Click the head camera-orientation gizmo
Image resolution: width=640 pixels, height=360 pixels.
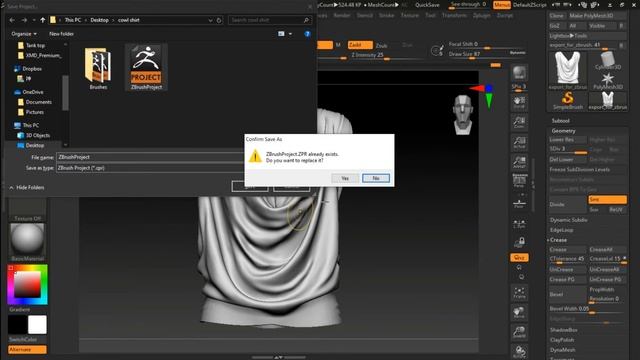[463, 114]
